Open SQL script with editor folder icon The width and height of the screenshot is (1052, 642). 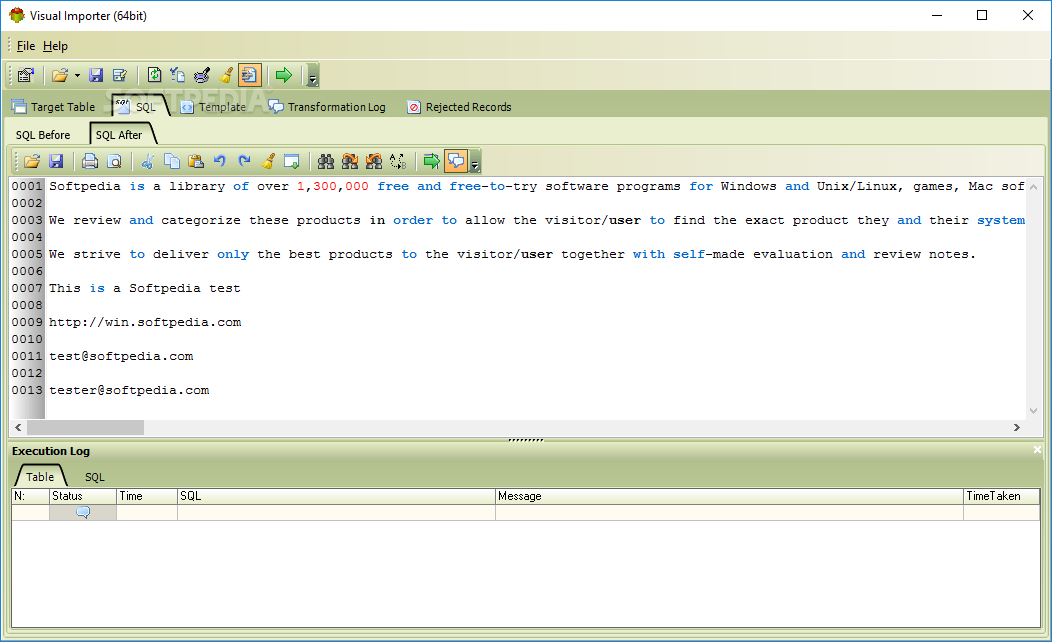pos(32,161)
